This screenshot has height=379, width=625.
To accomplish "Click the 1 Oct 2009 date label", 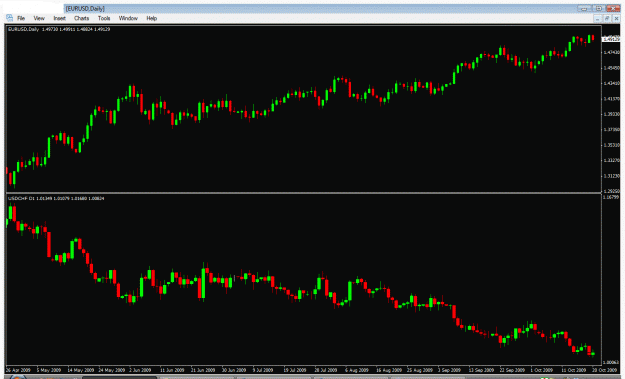I will [542, 370].
